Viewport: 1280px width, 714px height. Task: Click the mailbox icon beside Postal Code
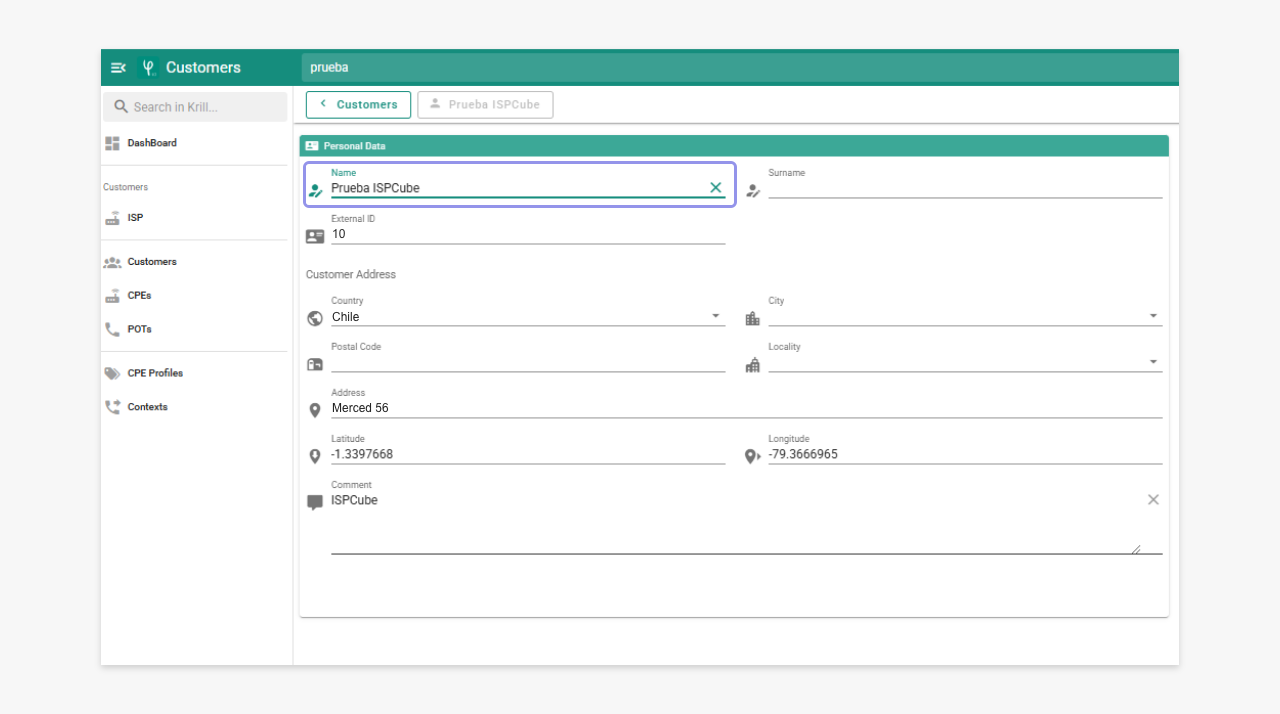[315, 364]
